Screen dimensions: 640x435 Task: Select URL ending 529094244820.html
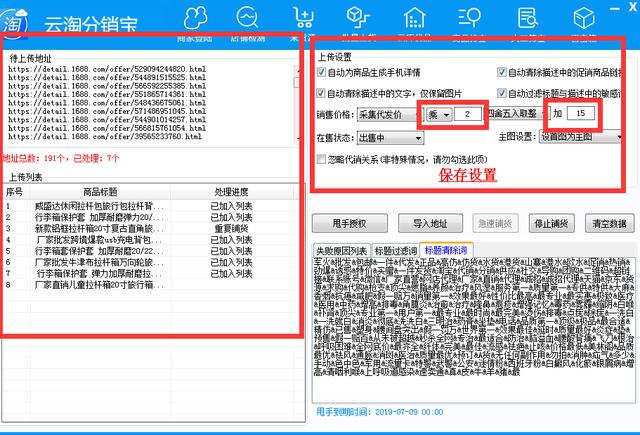(x=107, y=69)
